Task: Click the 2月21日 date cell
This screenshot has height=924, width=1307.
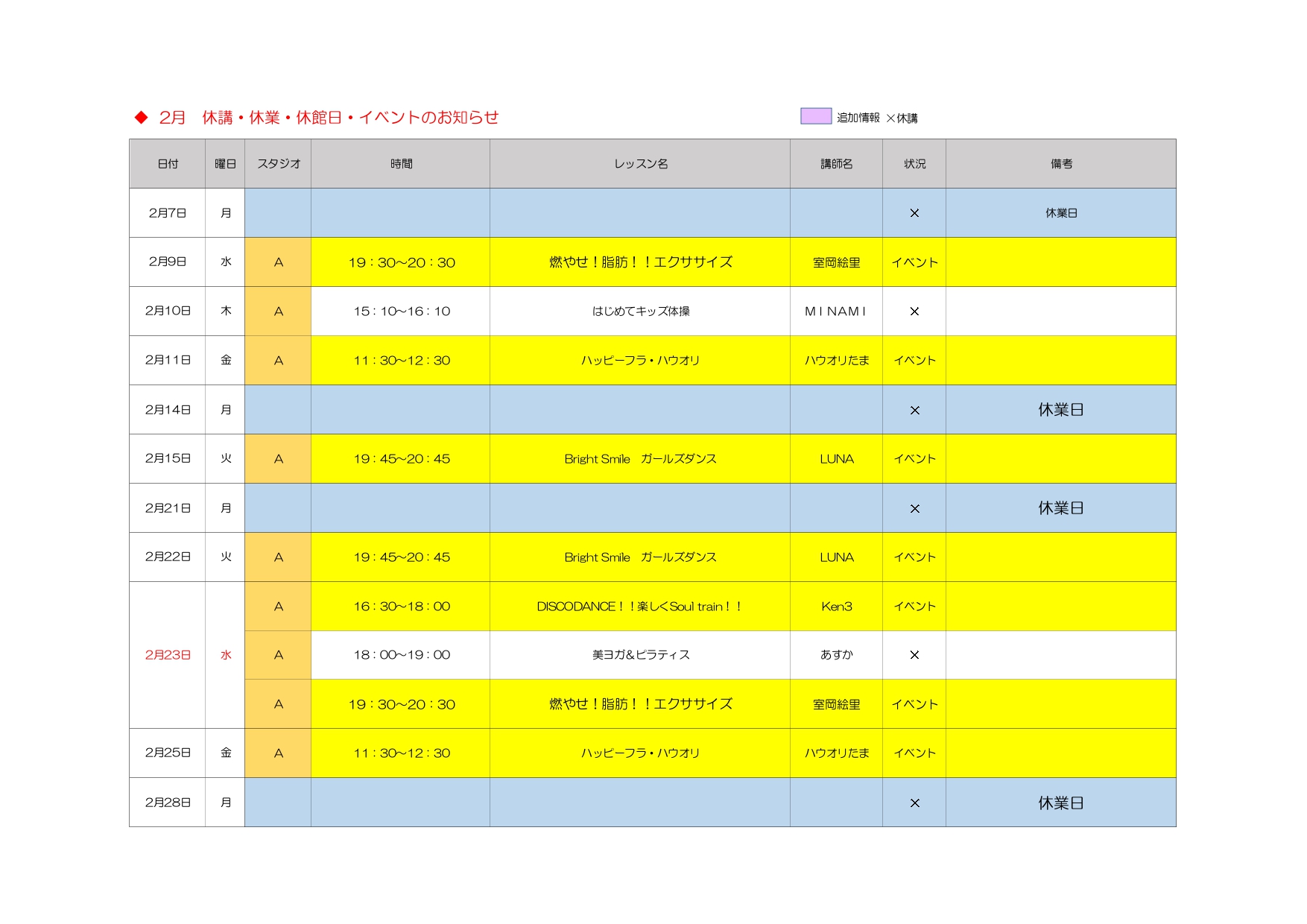Action: point(168,508)
